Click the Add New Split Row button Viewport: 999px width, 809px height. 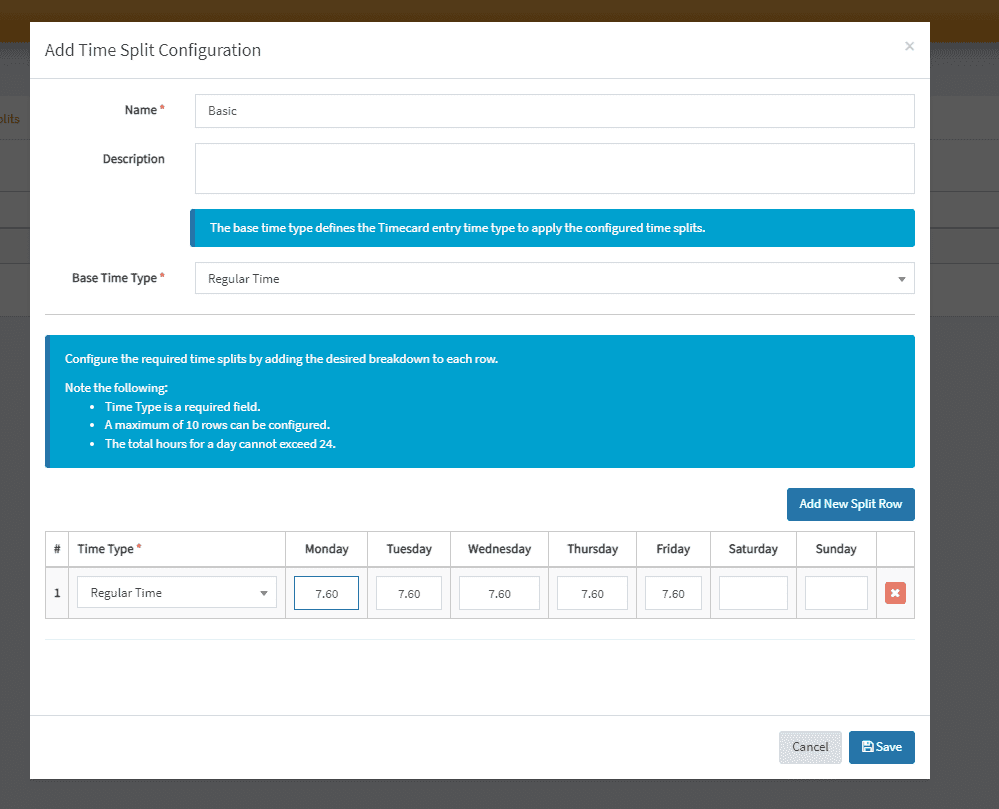click(x=850, y=504)
